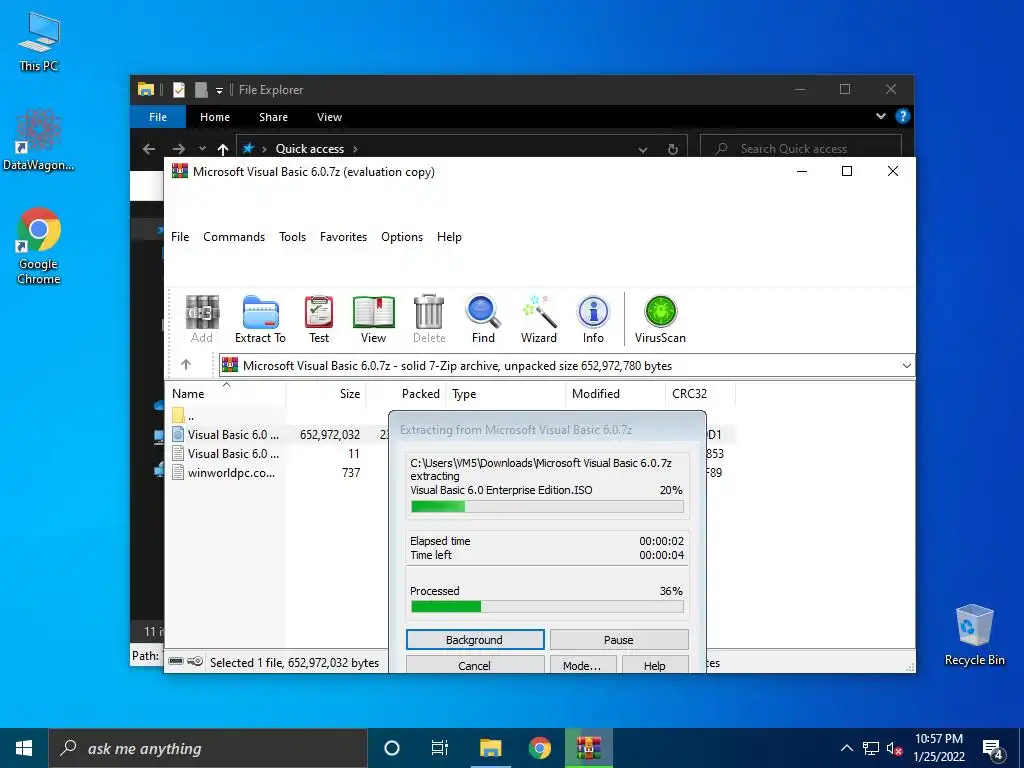The image size is (1024, 768).
Task: Click the Help button in extraction dialog
Action: [654, 665]
